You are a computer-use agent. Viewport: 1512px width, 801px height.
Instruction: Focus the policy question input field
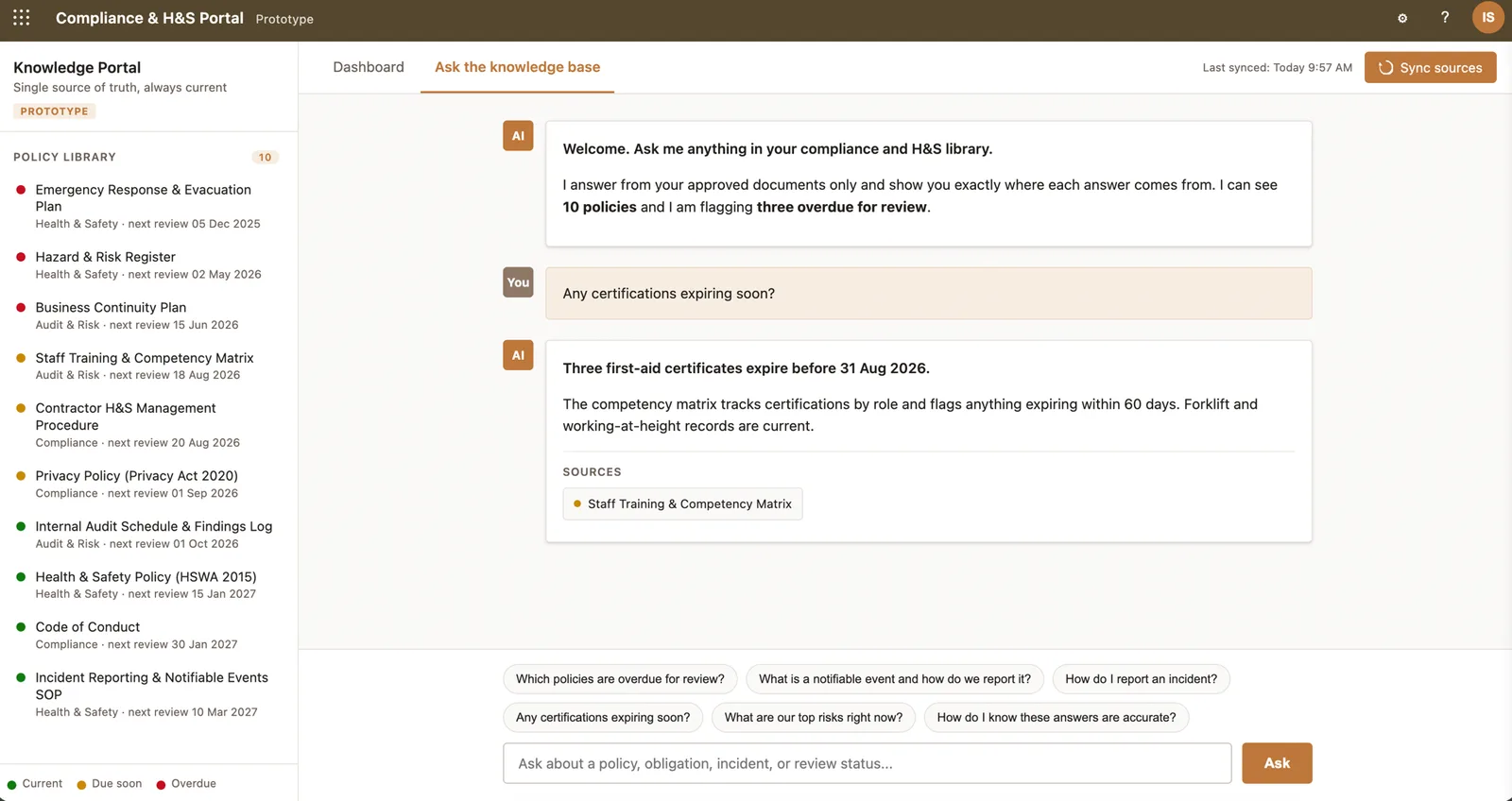(868, 763)
